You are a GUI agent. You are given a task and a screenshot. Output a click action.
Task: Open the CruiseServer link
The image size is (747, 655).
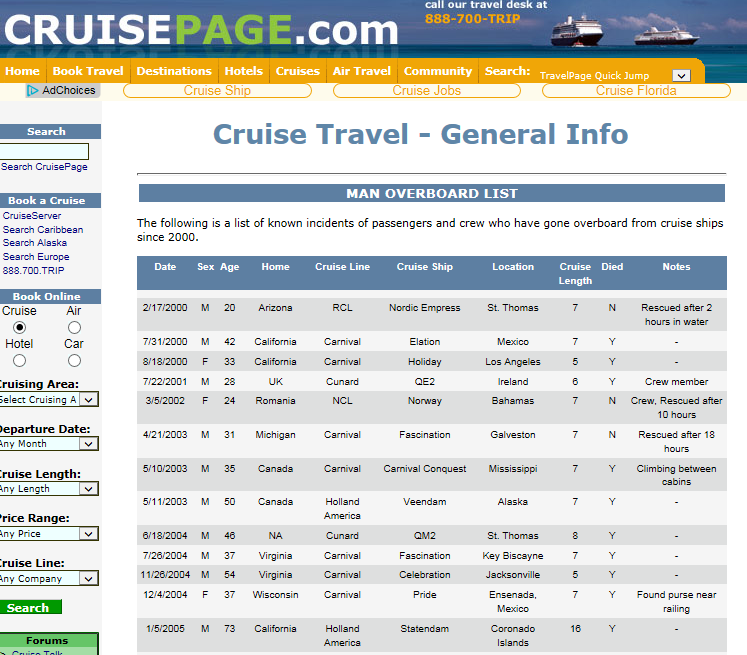(32, 216)
